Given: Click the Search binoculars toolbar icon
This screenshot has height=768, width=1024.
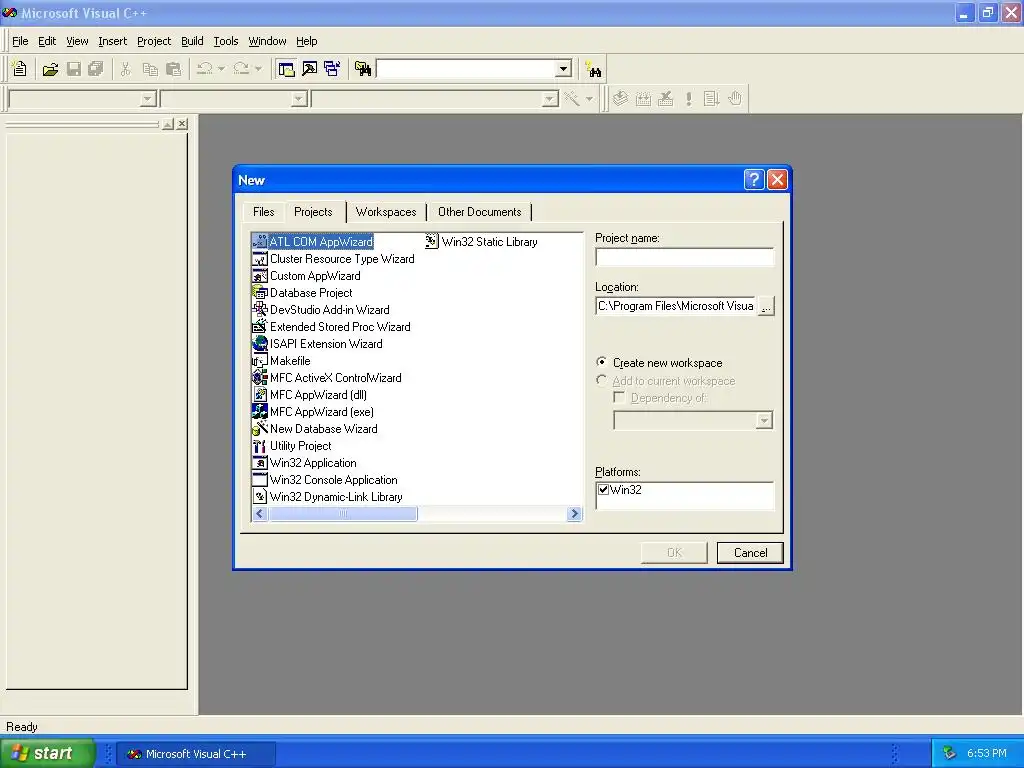Looking at the screenshot, I should coord(594,69).
